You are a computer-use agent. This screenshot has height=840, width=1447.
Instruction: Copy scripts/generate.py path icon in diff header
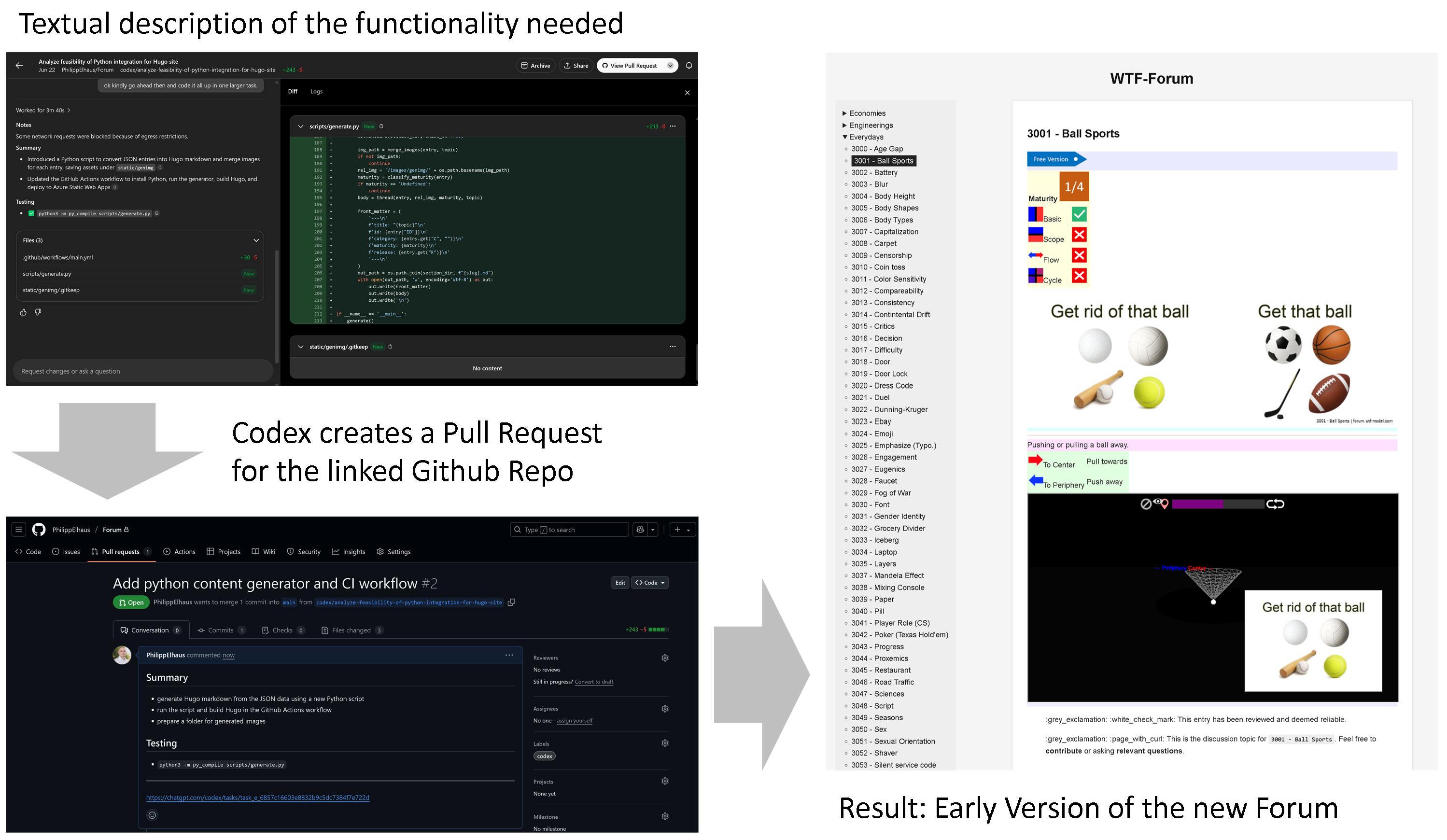point(381,126)
